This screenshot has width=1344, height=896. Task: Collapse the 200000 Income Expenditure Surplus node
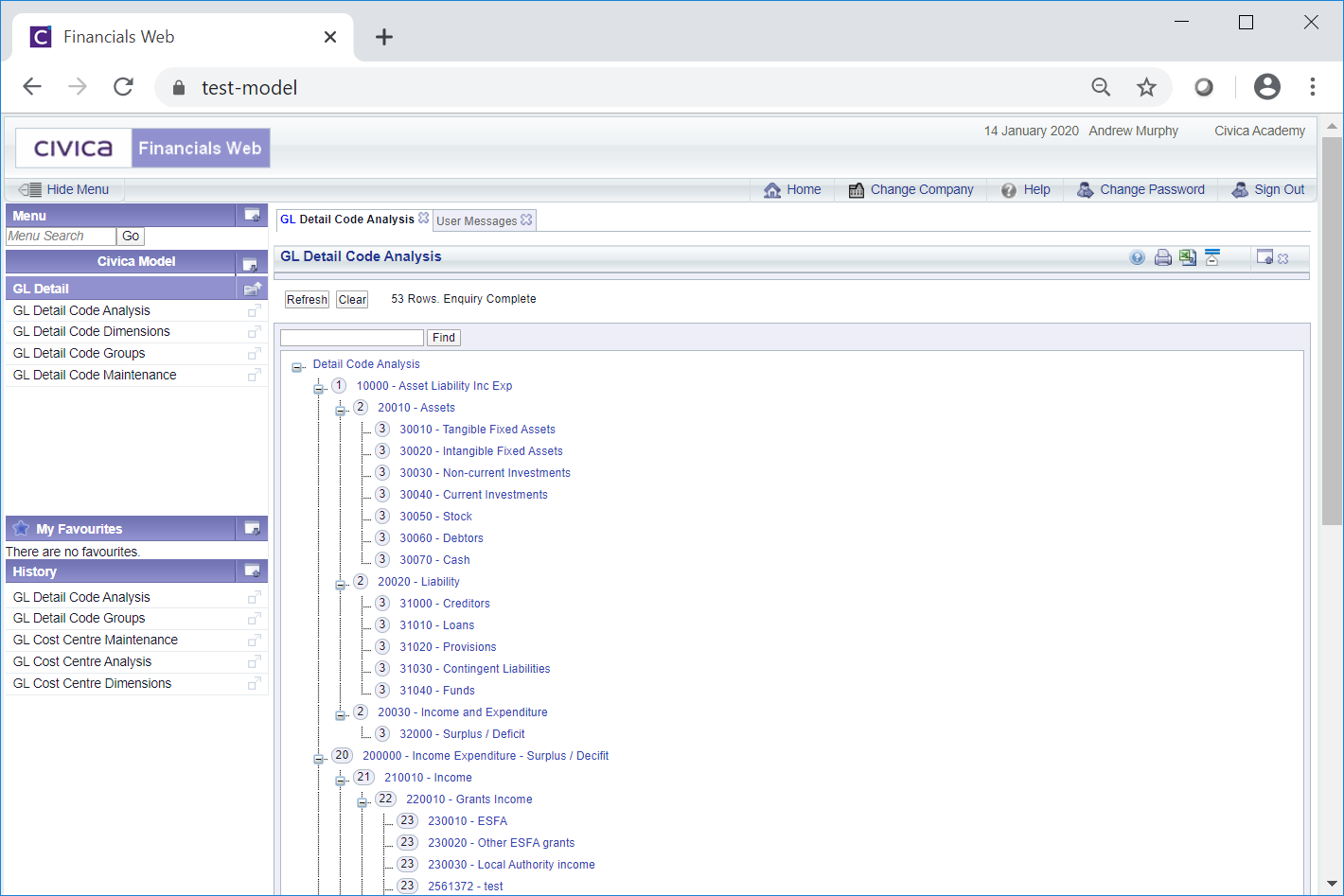[x=319, y=759]
